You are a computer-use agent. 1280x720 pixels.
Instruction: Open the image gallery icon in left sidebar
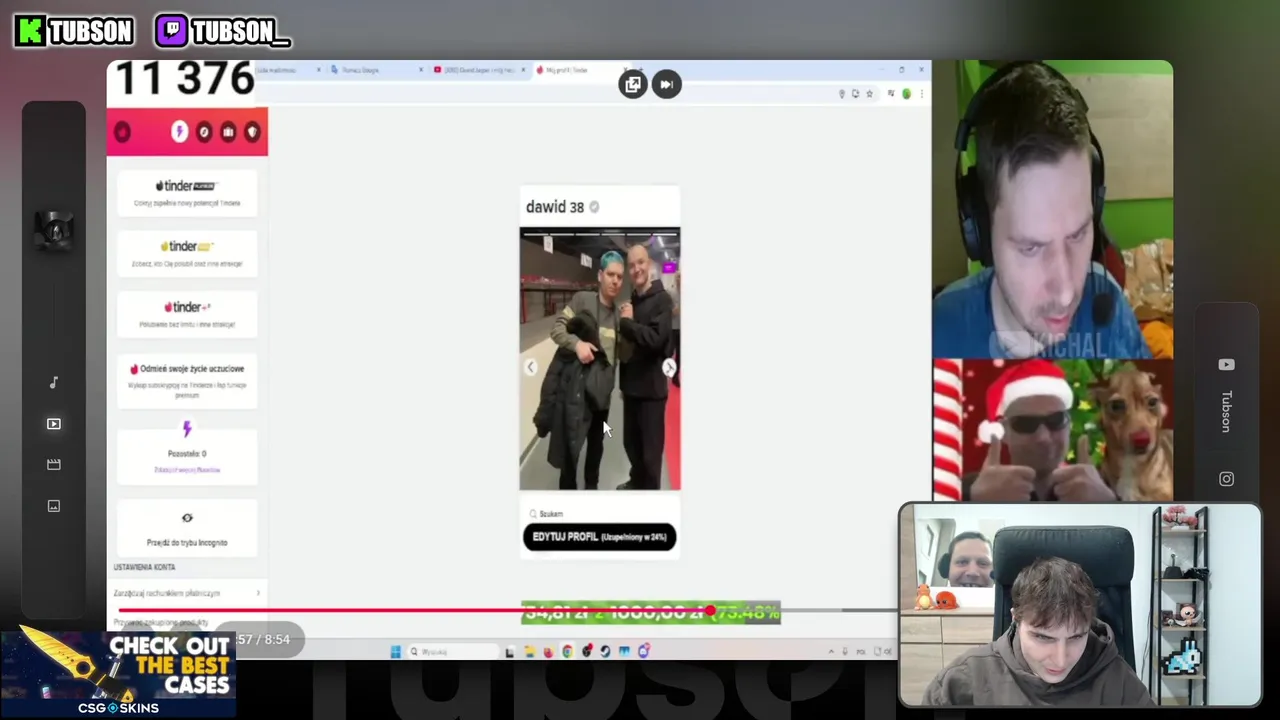[x=54, y=506]
